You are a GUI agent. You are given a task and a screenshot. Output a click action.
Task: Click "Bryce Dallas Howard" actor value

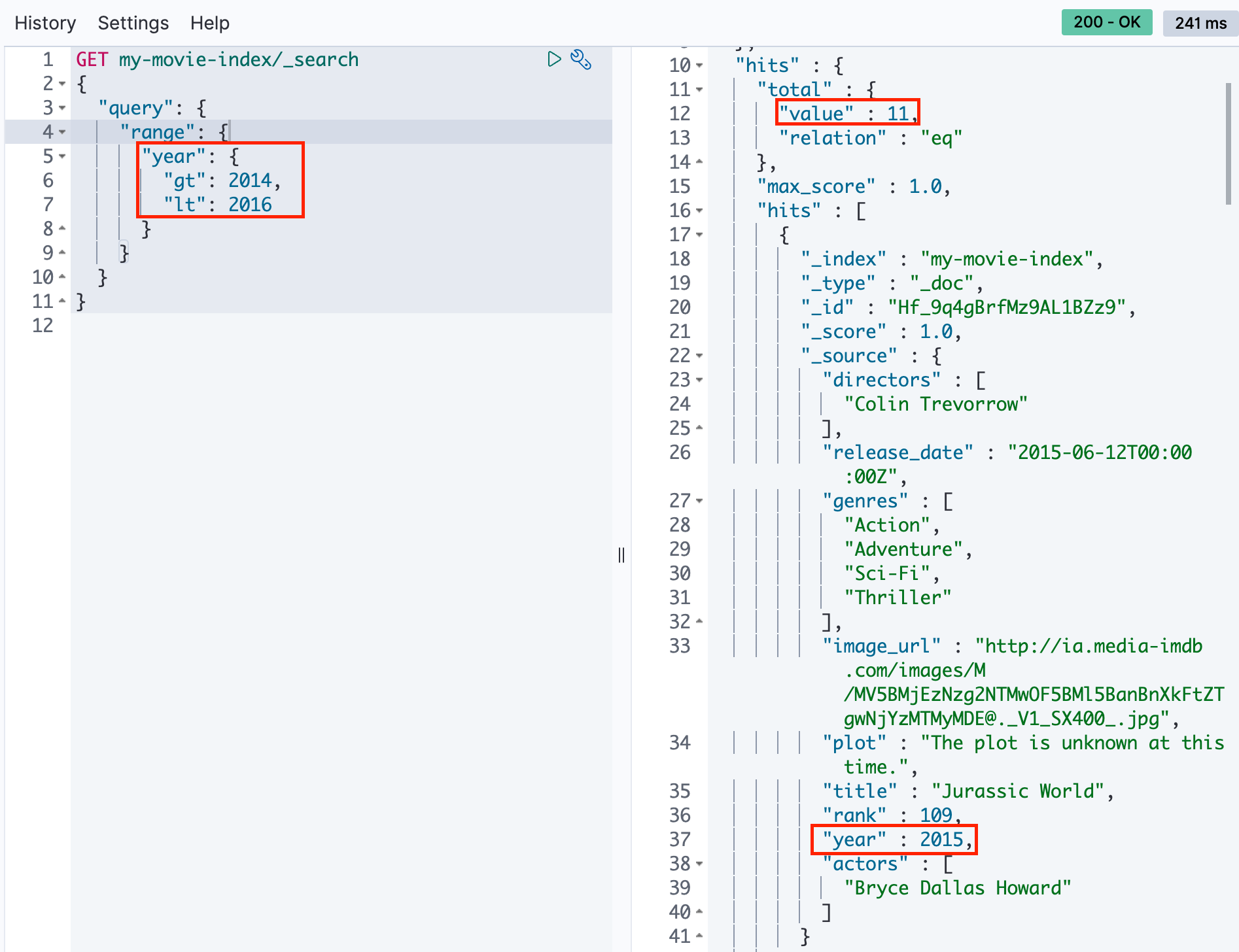point(958,888)
